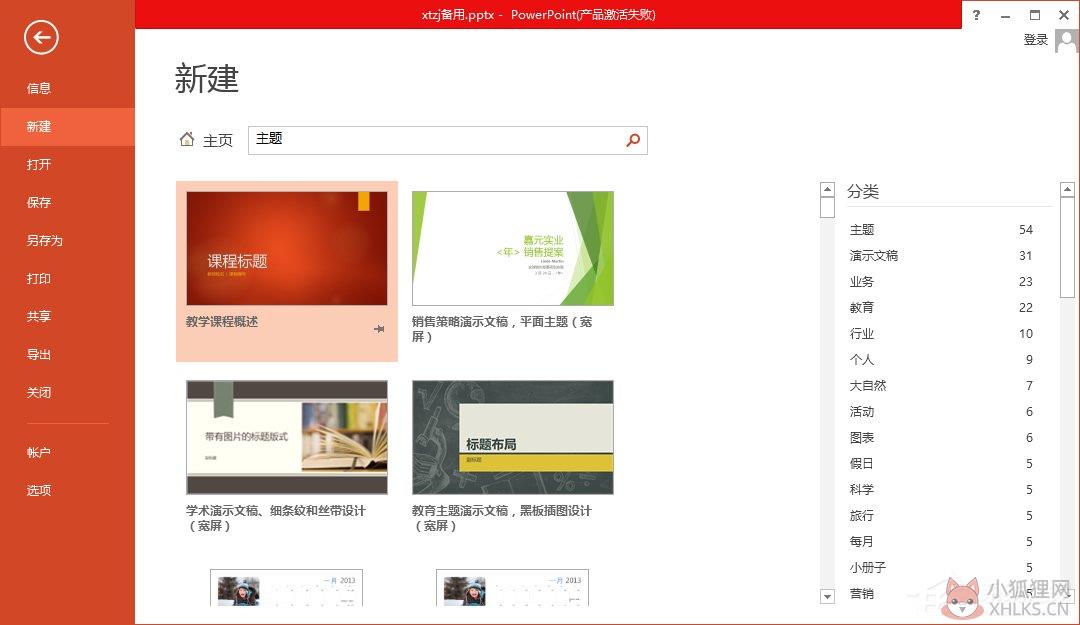Filter by 科学 category
Image resolution: width=1080 pixels, height=625 pixels.
(x=941, y=490)
